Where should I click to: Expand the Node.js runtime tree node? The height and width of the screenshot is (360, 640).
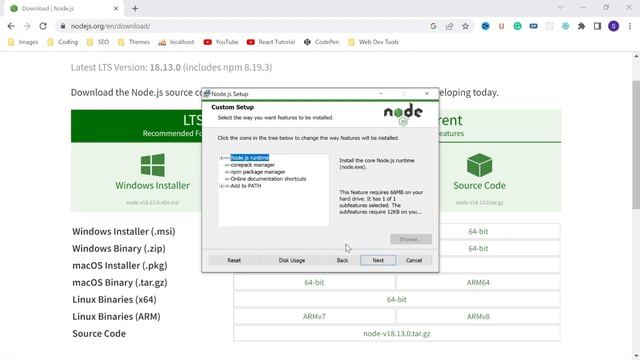[222, 158]
